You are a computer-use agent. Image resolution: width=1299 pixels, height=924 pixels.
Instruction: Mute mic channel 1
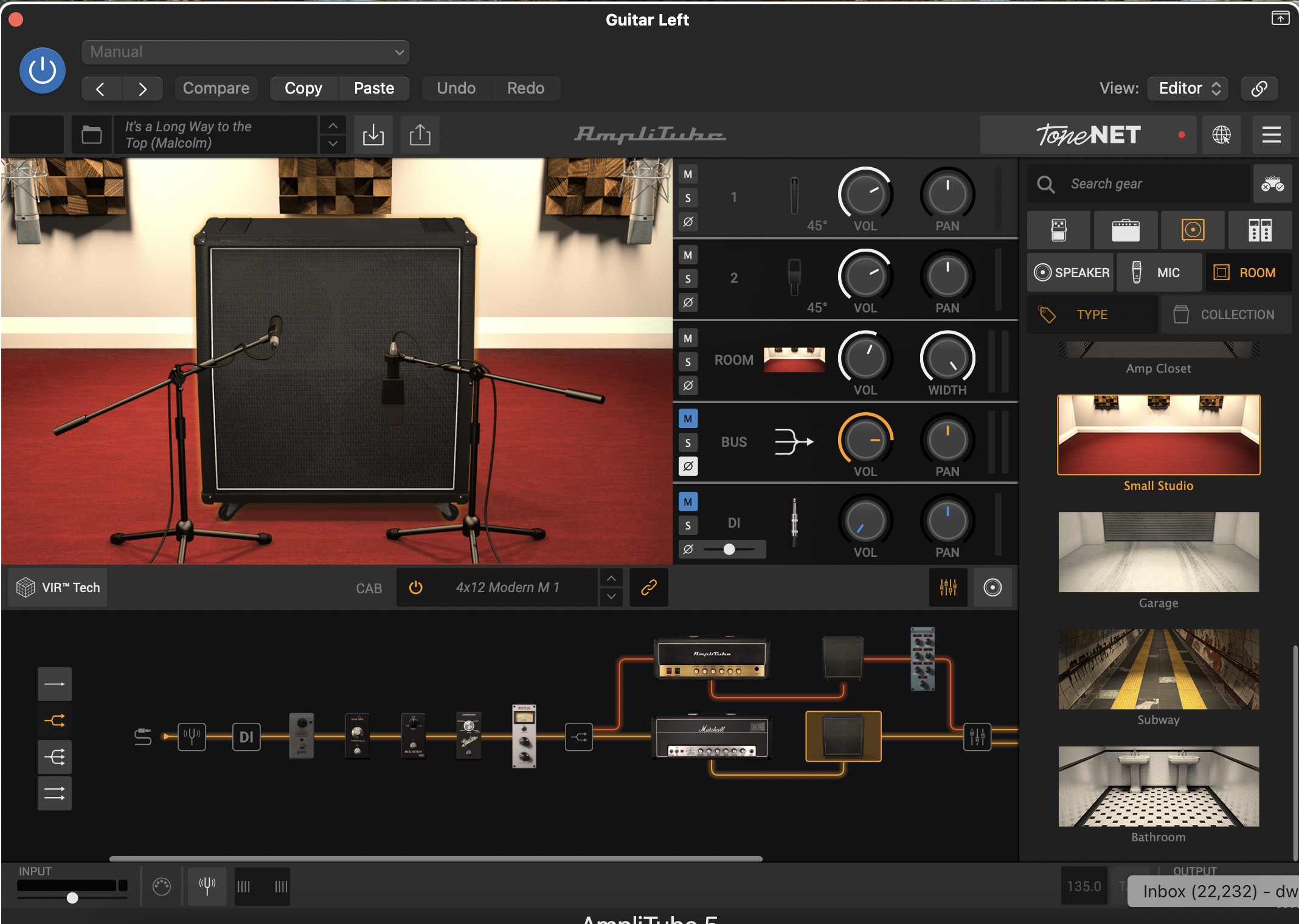coord(688,174)
